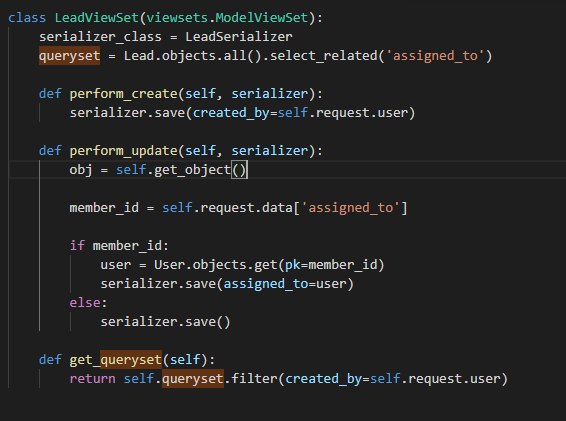Viewport: 566px width, 421px height.
Task: Click the 'assigned_to' string in select_related
Action: (435, 56)
